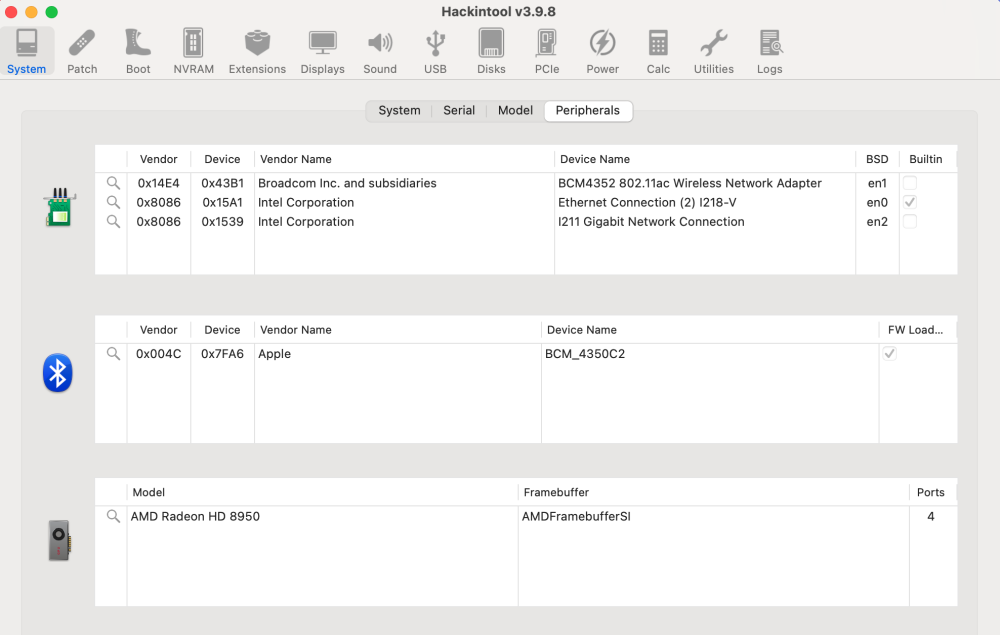1000x635 pixels.
Task: Click the Bluetooth icon
Action: click(x=57, y=373)
